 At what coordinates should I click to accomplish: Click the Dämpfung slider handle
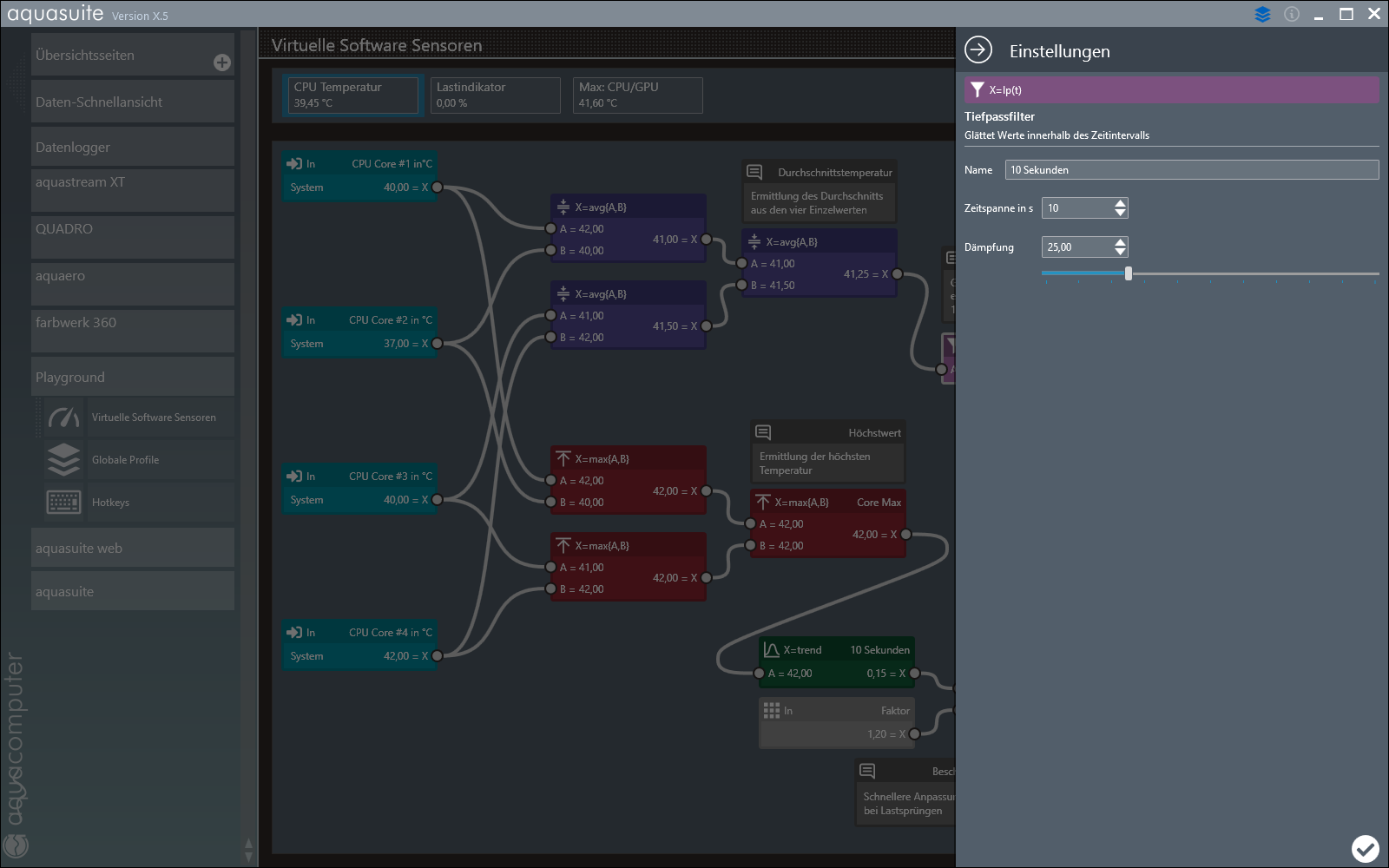pos(1129,273)
